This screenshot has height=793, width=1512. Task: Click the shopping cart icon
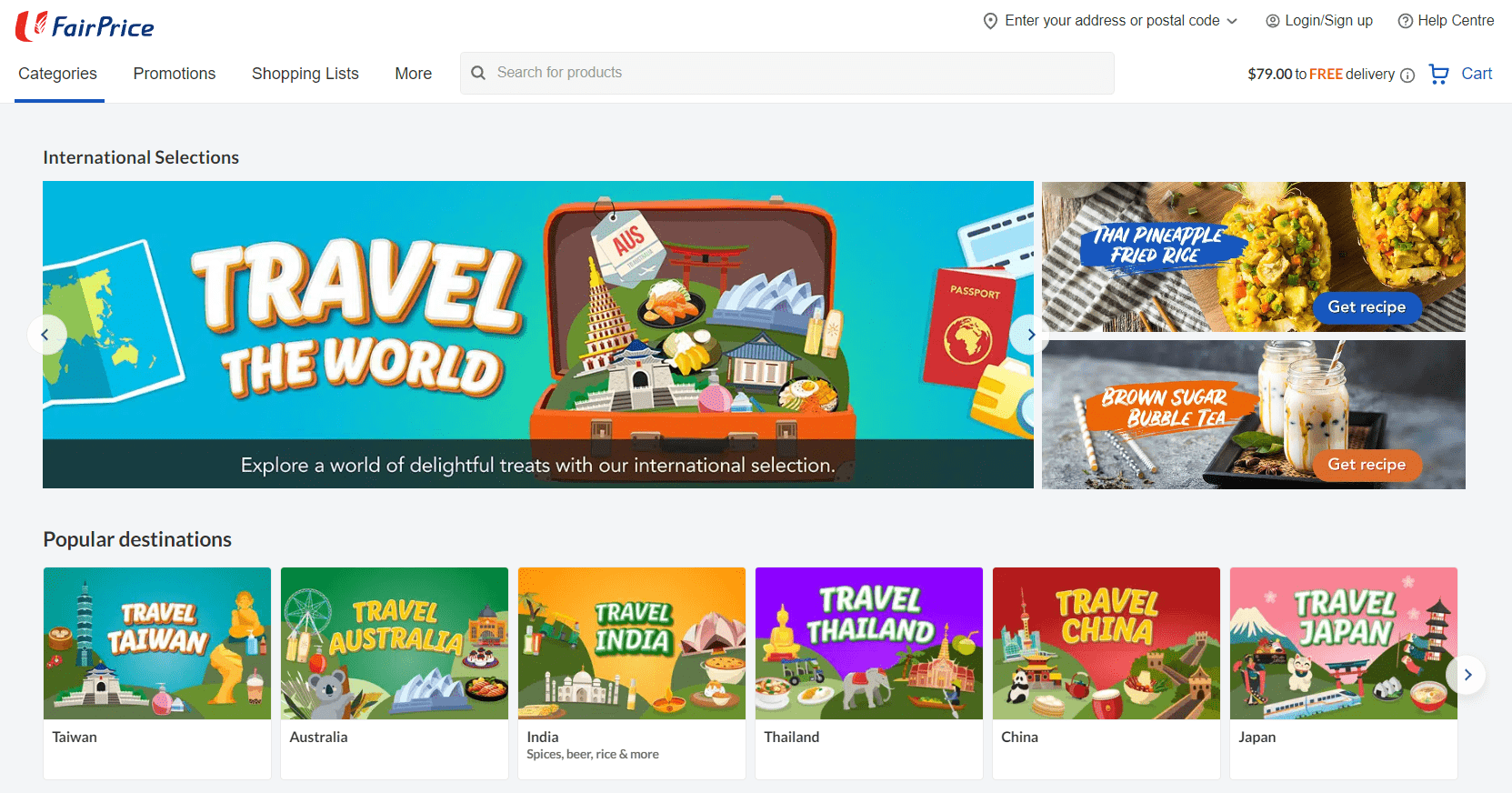point(1438,74)
